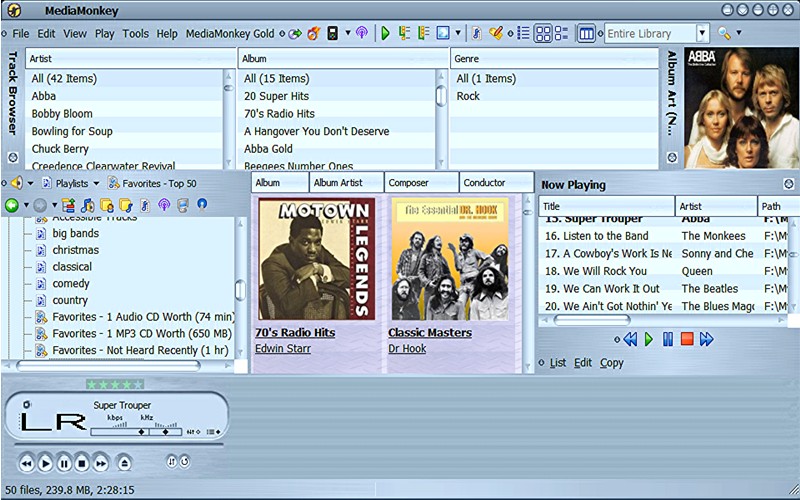Switch to album art grid view
This screenshot has width=800, height=500.
pyautogui.click(x=544, y=33)
